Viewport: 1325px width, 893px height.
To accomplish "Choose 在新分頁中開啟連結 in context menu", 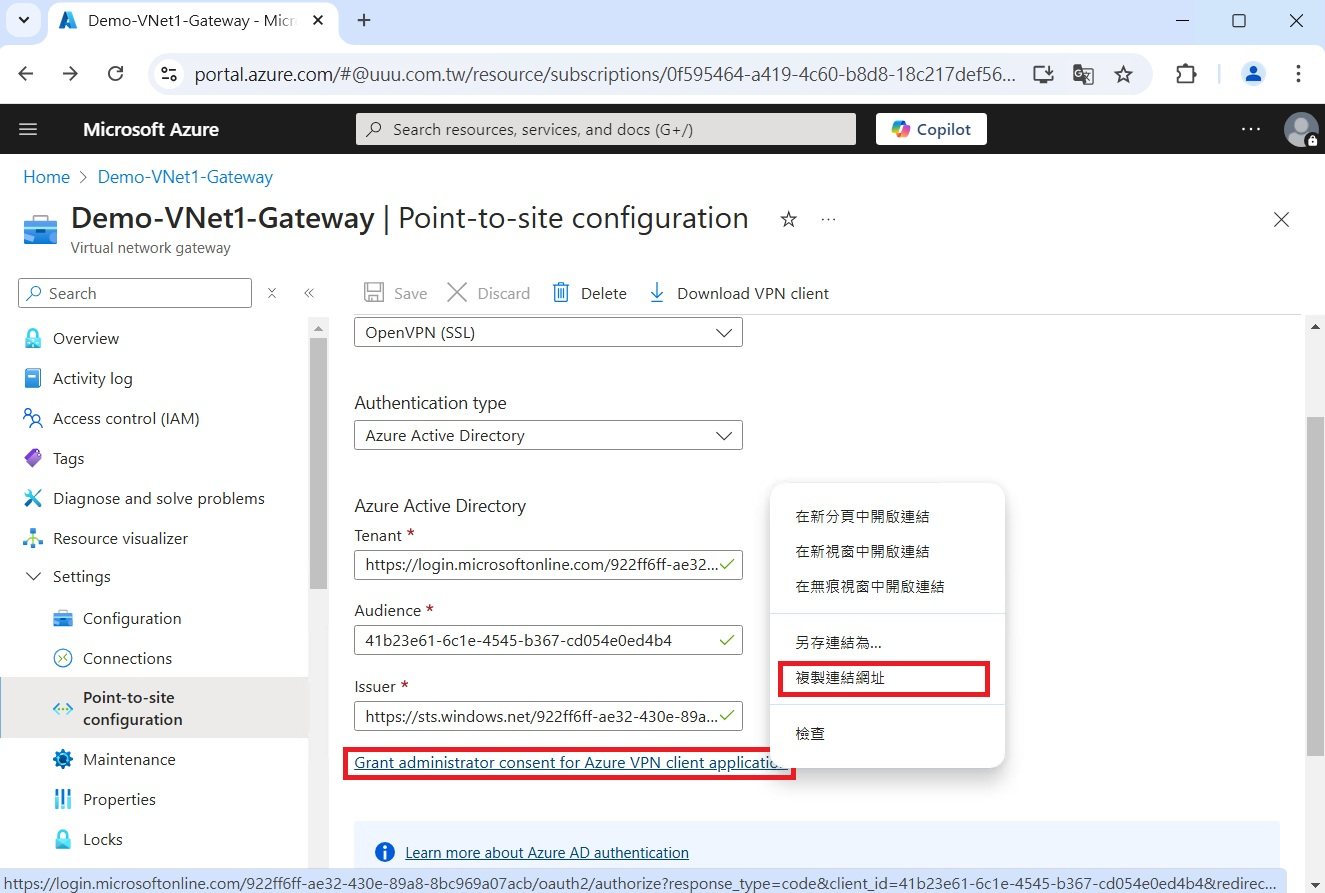I will click(x=862, y=517).
